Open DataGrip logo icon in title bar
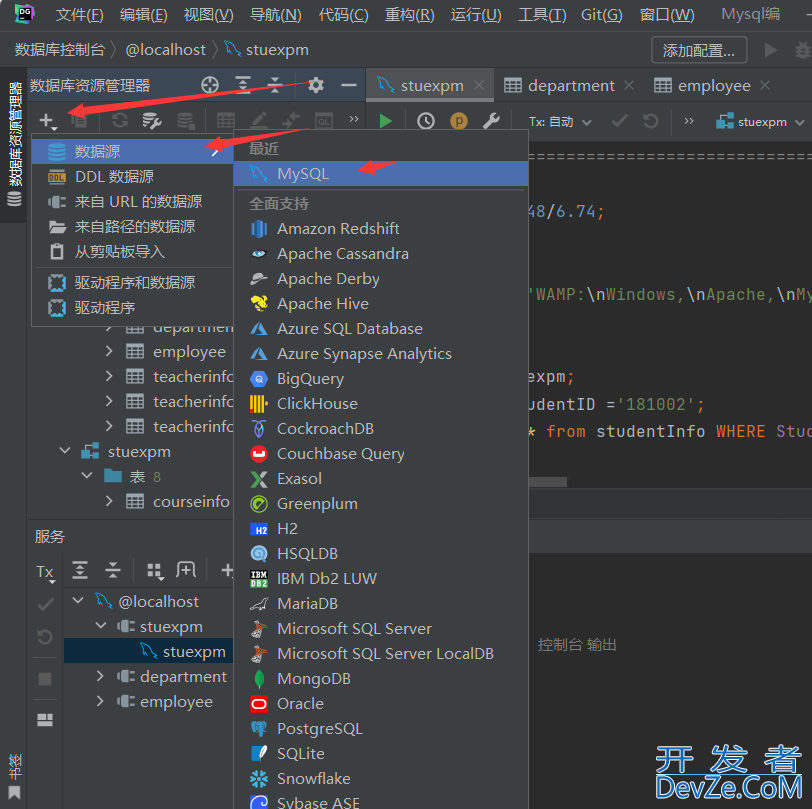The image size is (812, 809). (x=24, y=13)
